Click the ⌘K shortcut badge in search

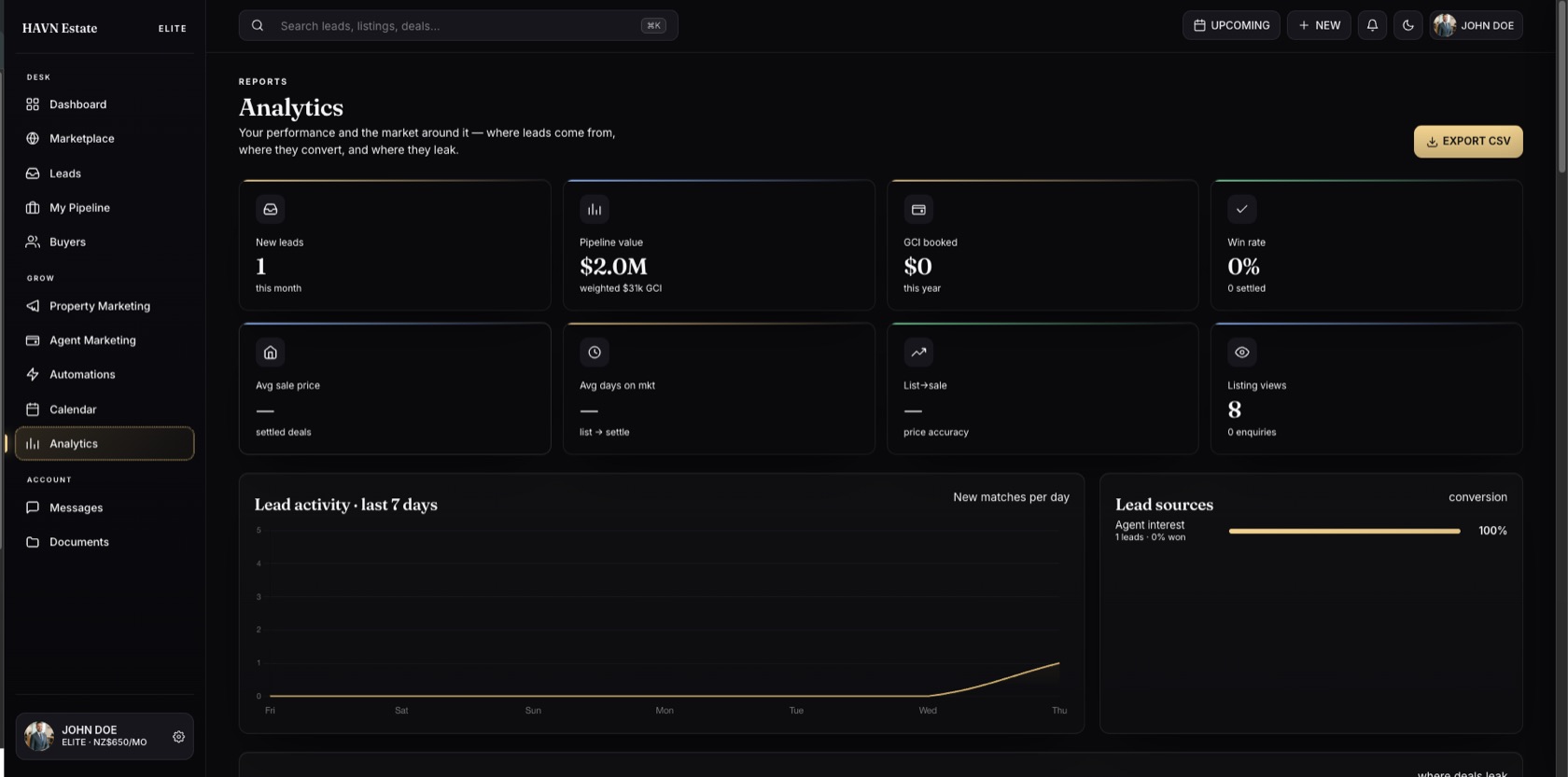[653, 25]
